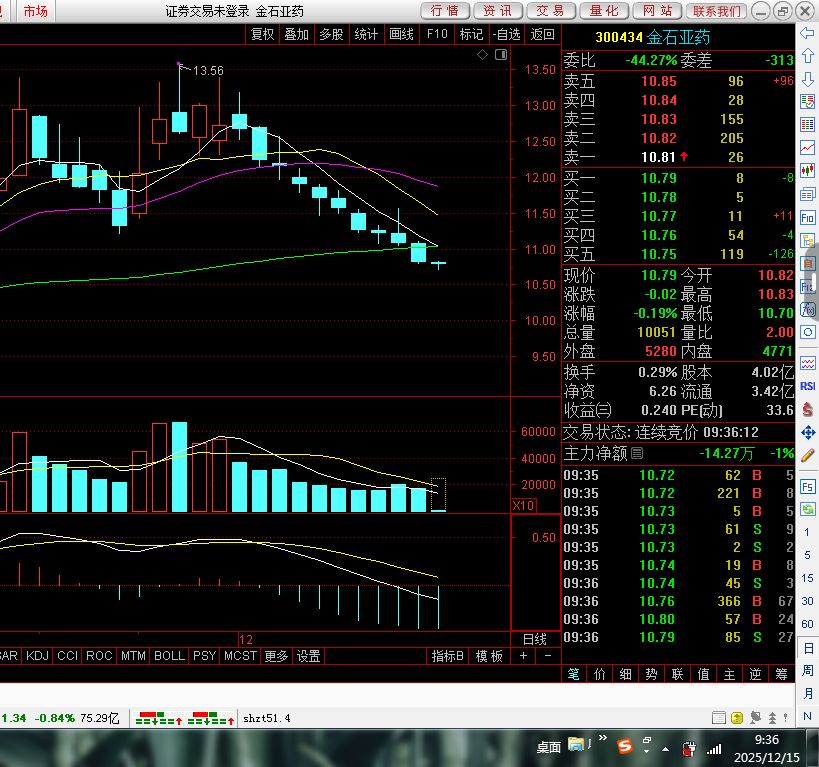
Task: Click the diamond icon above the chart
Action: (x=482, y=54)
